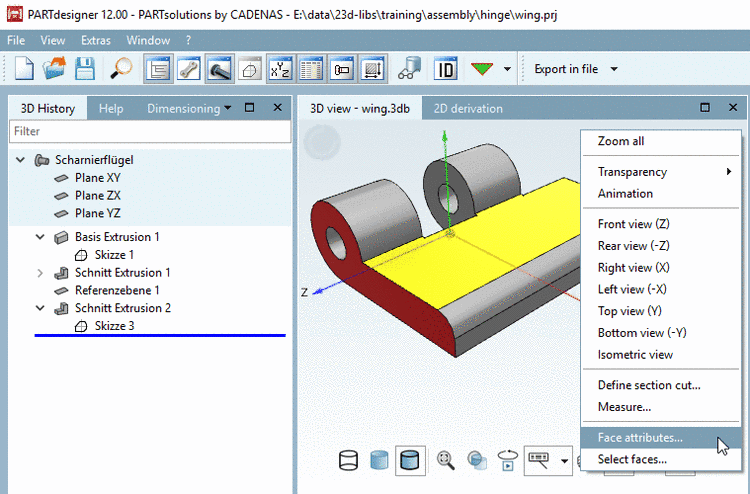The width and height of the screenshot is (750, 494).
Task: Select shaded with edges display mode
Action: 410,461
